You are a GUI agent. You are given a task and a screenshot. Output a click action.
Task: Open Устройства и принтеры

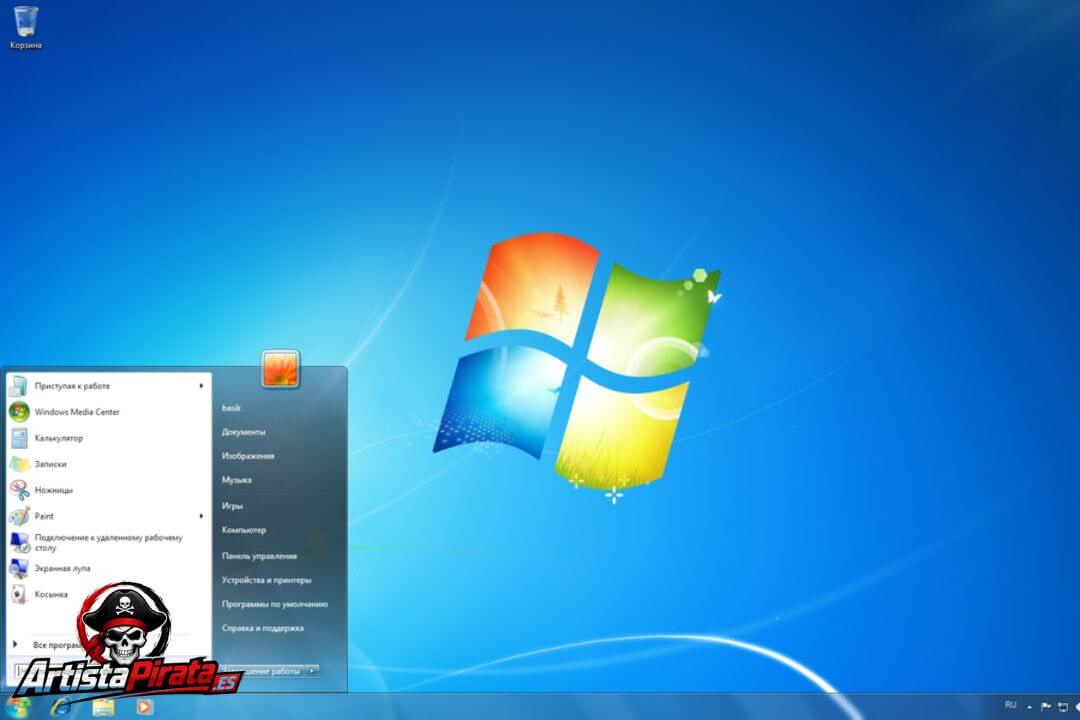coord(266,580)
